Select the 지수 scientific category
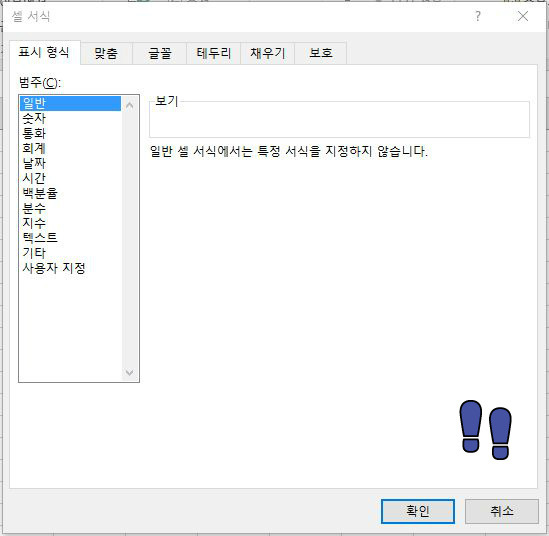Screen dimensions: 549x536 [x=70, y=223]
